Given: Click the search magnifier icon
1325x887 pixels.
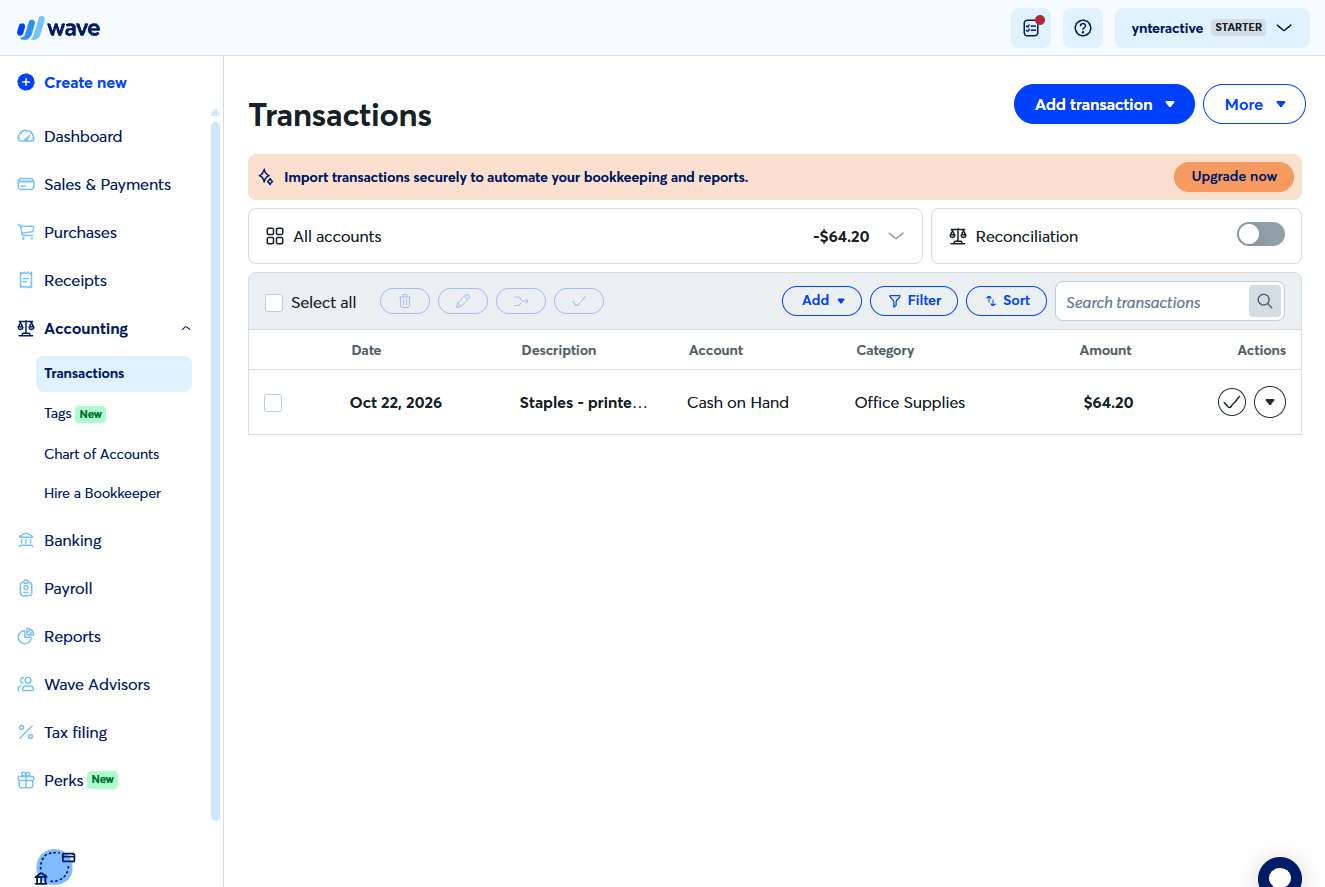Looking at the screenshot, I should 1265,301.
